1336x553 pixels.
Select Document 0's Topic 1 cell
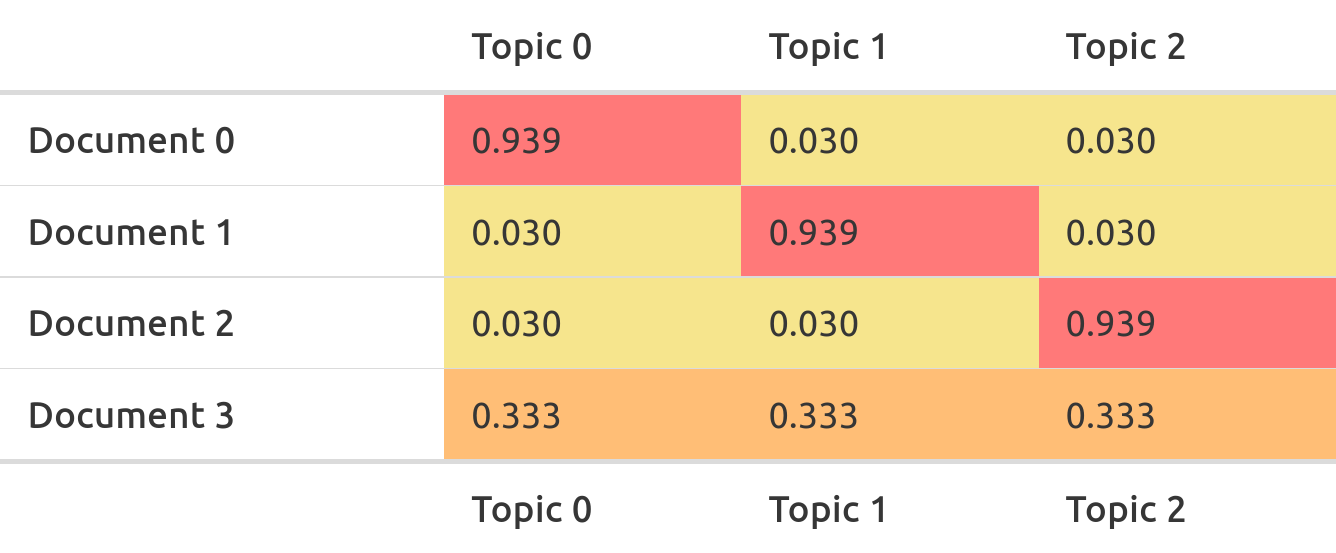pyautogui.click(x=889, y=141)
